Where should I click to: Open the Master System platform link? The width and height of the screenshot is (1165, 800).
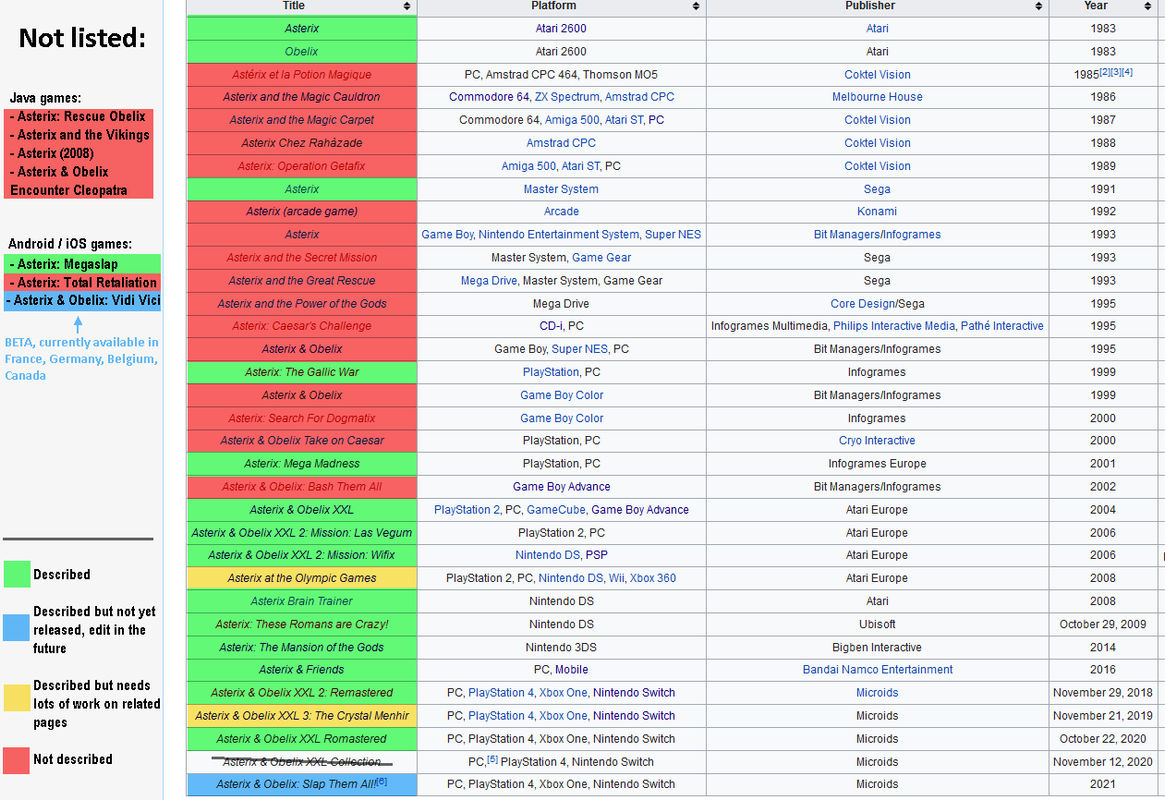click(x=561, y=189)
